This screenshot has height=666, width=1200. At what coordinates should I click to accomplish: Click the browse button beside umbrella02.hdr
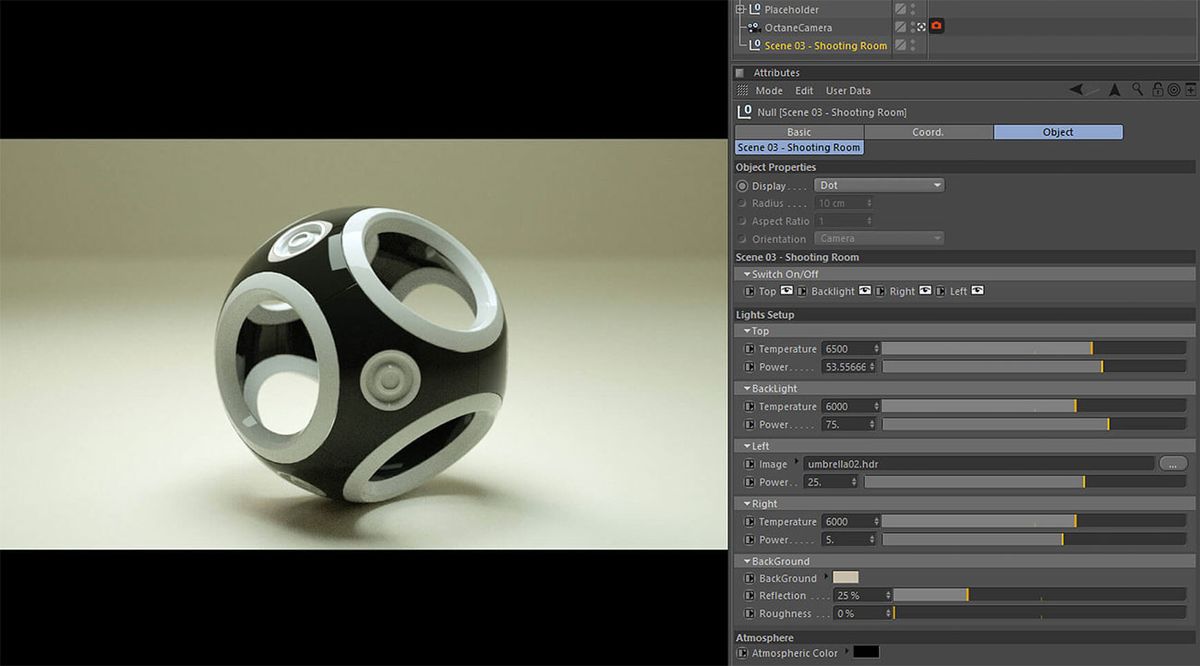[1174, 463]
